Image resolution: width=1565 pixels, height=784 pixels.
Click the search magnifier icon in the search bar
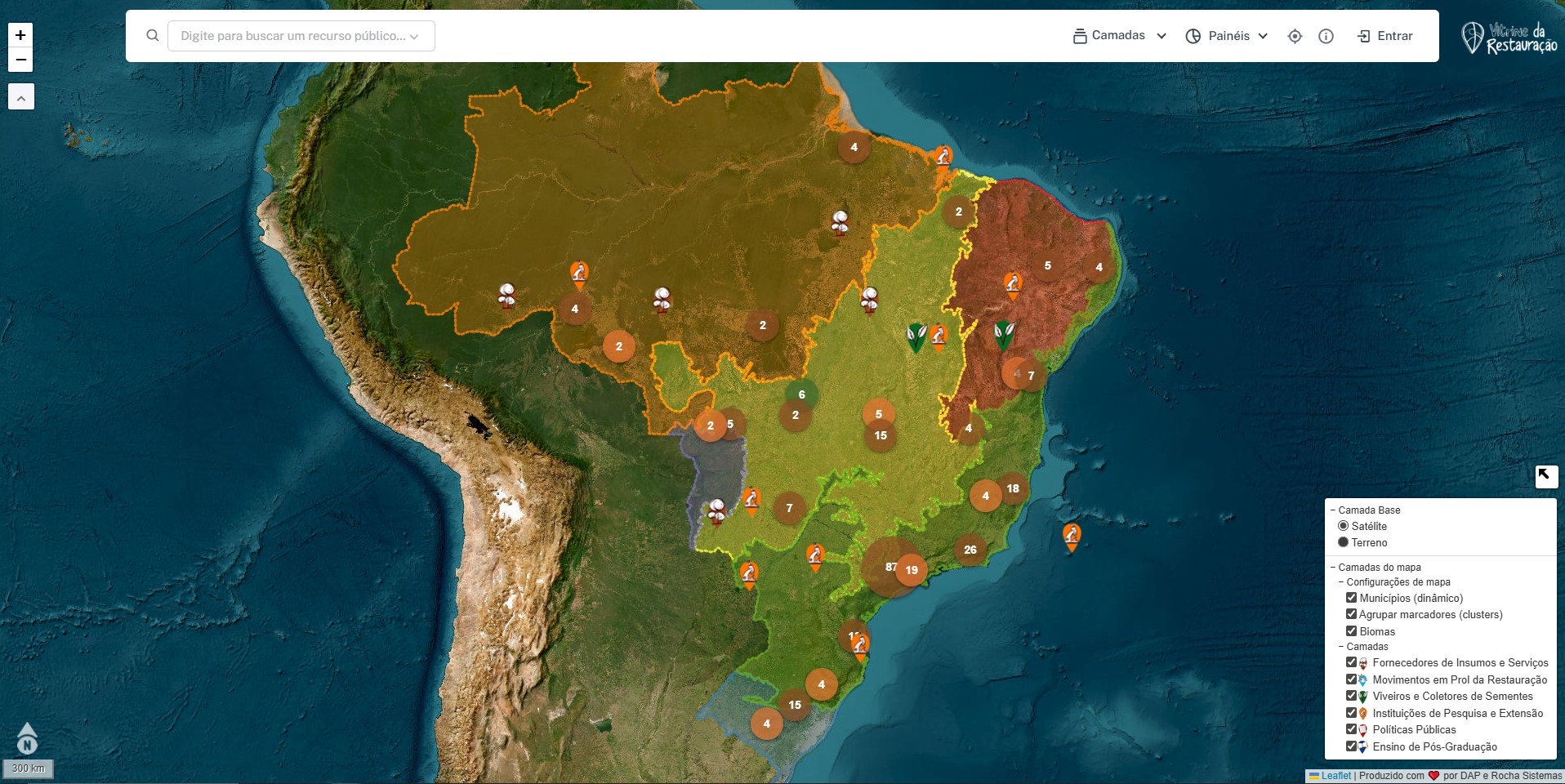tap(152, 35)
